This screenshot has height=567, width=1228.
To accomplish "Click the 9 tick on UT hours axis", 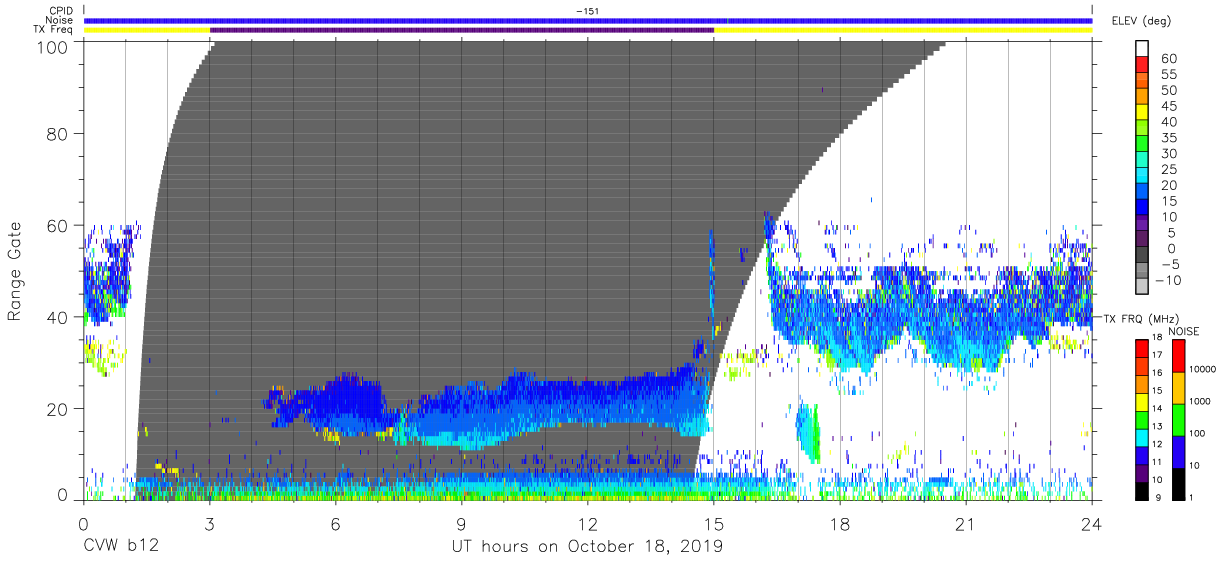I will 461,522.
